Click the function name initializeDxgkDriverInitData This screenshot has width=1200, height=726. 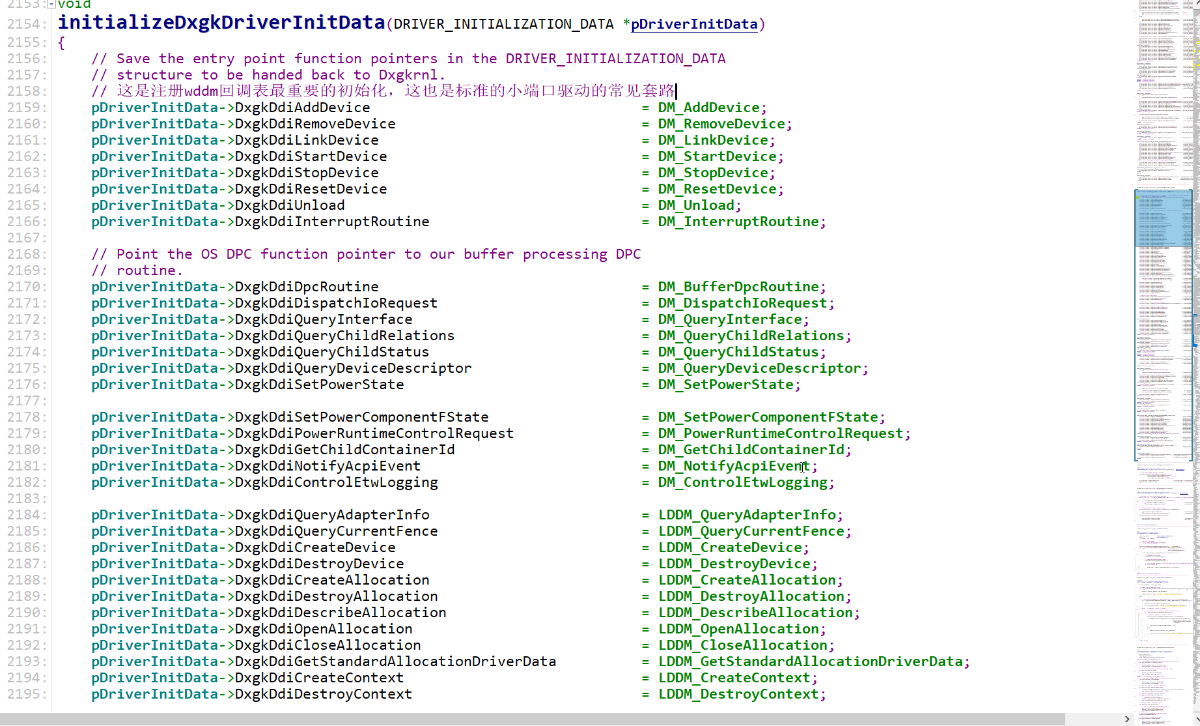(221, 22)
